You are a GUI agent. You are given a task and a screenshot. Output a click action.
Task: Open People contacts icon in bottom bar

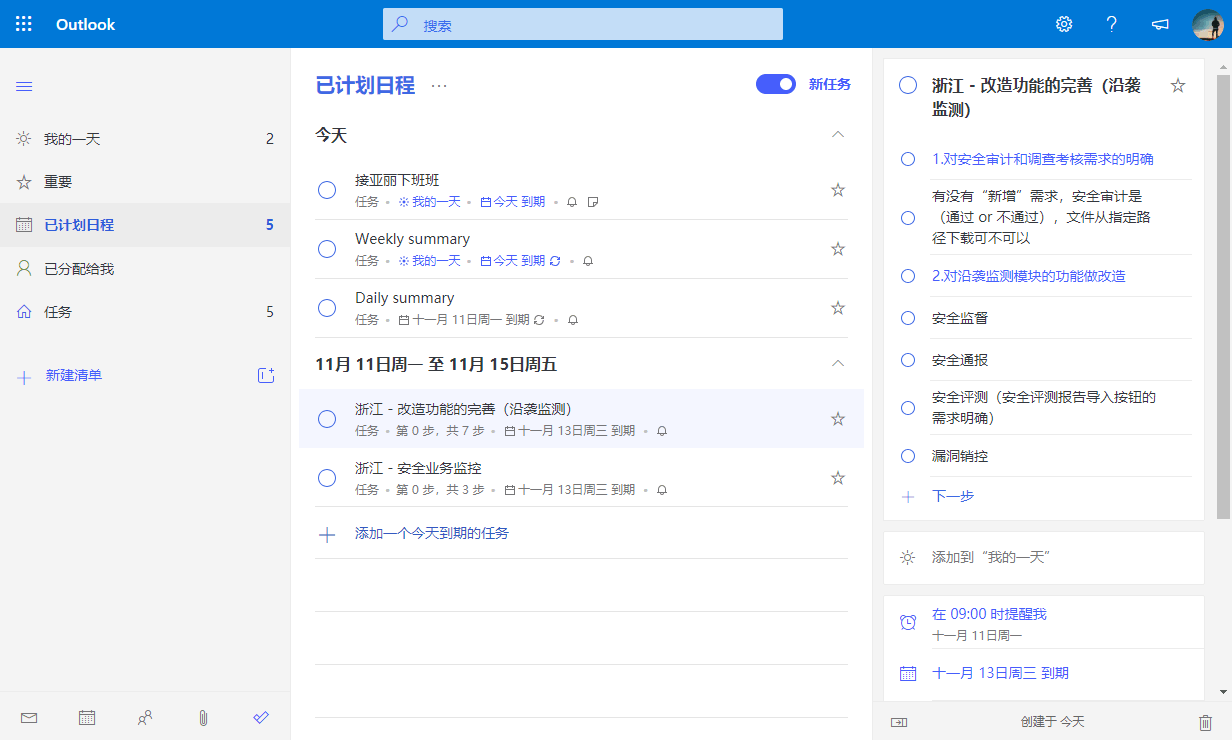[145, 717]
